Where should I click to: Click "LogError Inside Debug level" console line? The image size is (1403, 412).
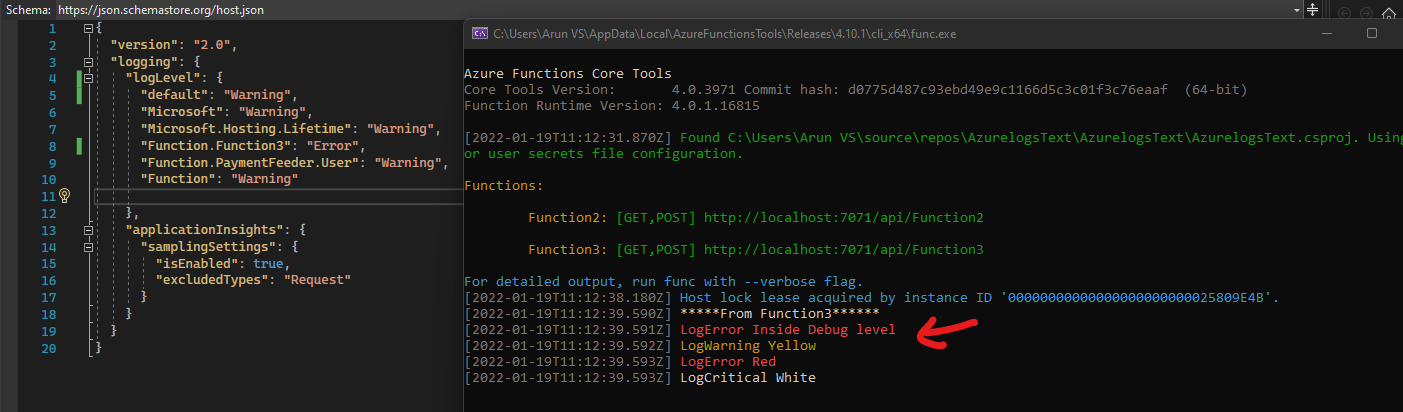(788, 329)
